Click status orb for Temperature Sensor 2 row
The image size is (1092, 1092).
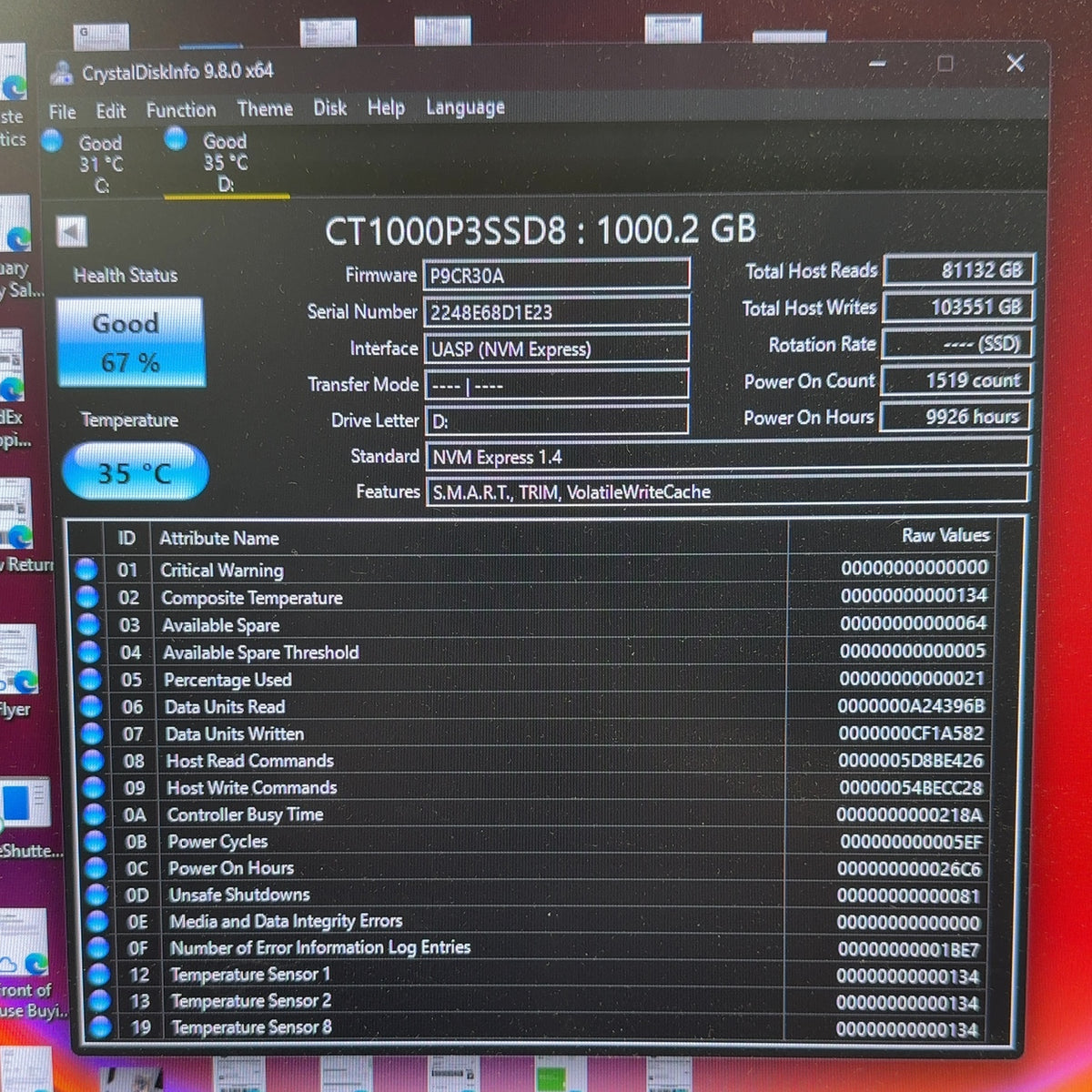tap(100, 1000)
